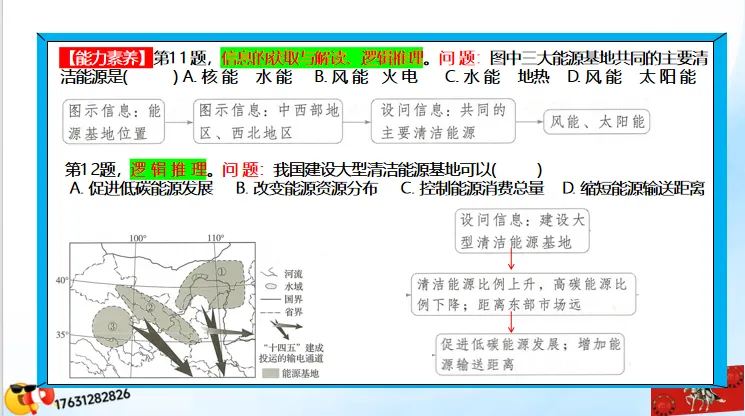Click the 100° longitude label
Screen dimensions: 745x416
[x=138, y=237]
